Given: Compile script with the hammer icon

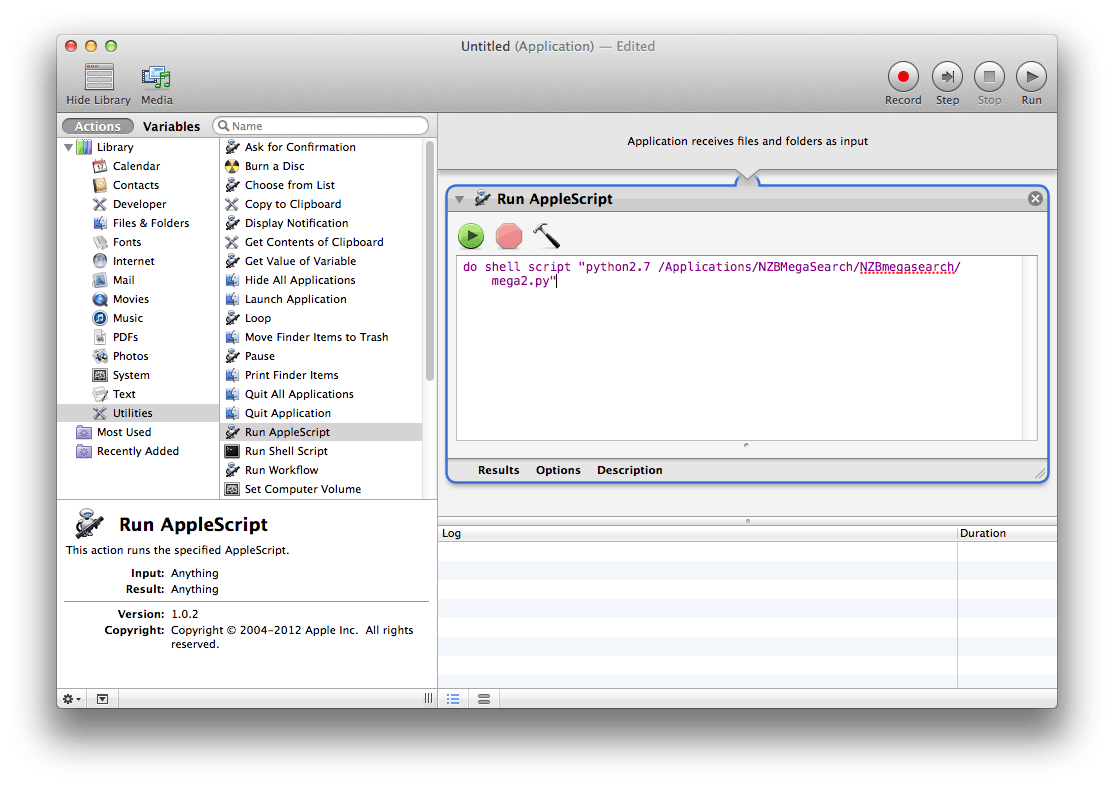Looking at the screenshot, I should pos(546,236).
